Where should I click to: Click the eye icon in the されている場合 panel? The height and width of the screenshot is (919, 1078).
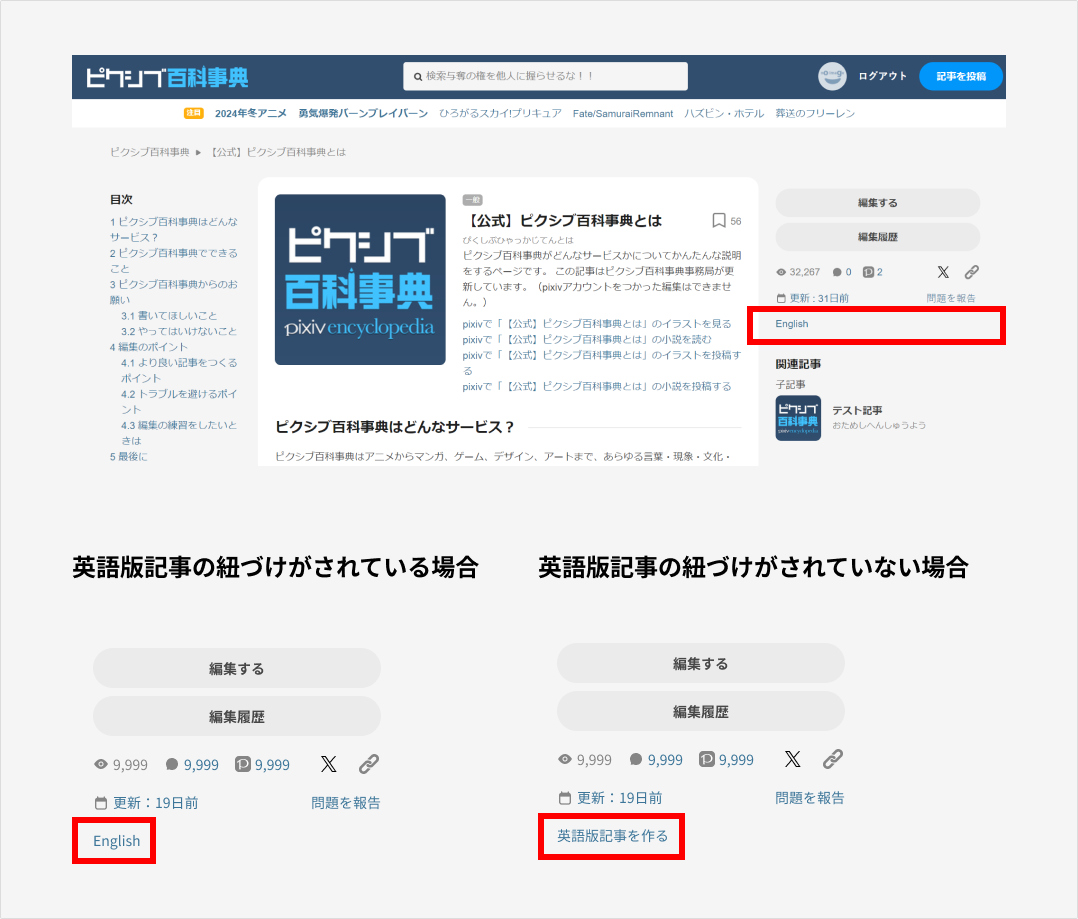pyautogui.click(x=101, y=764)
